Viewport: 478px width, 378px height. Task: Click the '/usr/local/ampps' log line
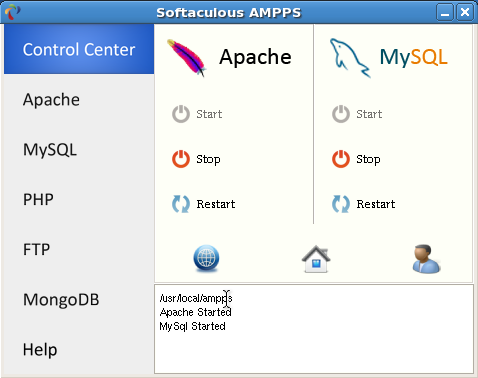196,298
